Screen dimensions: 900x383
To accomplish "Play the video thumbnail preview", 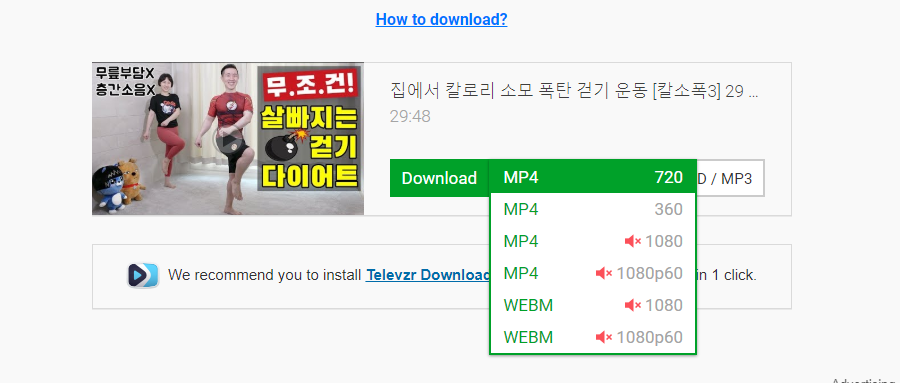I will (228, 140).
